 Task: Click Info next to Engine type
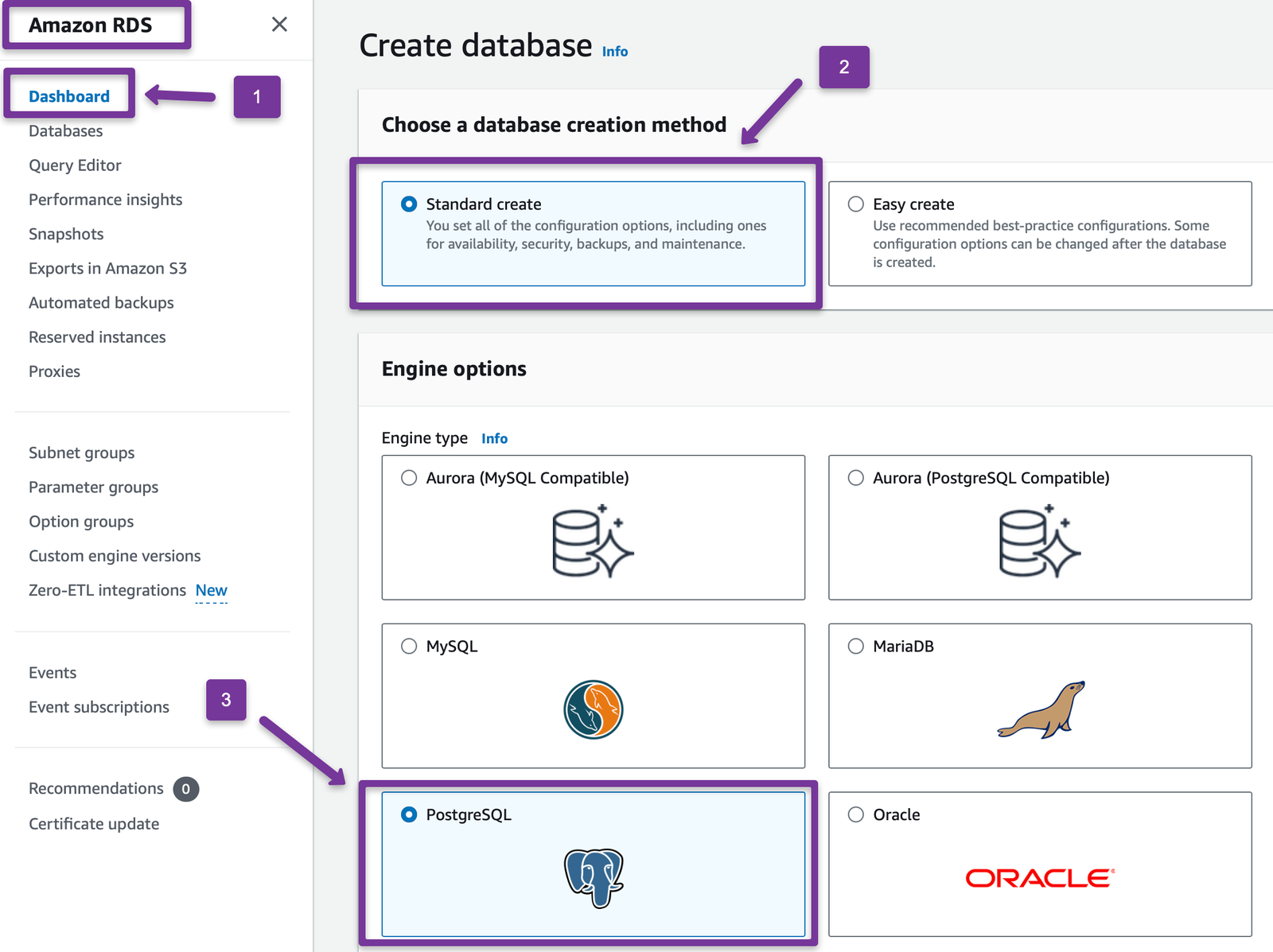(x=494, y=438)
